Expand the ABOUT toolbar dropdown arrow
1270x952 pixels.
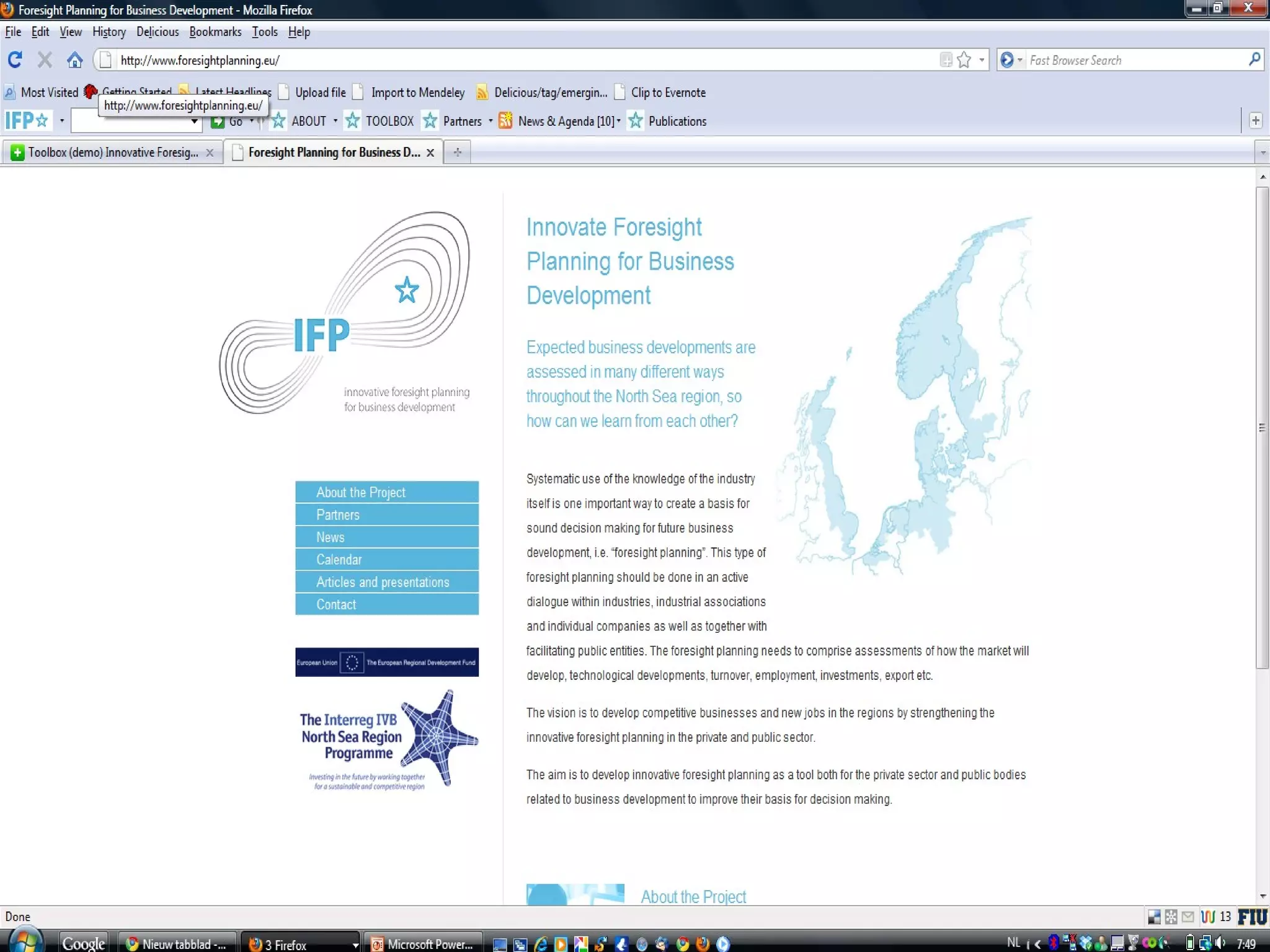335,121
